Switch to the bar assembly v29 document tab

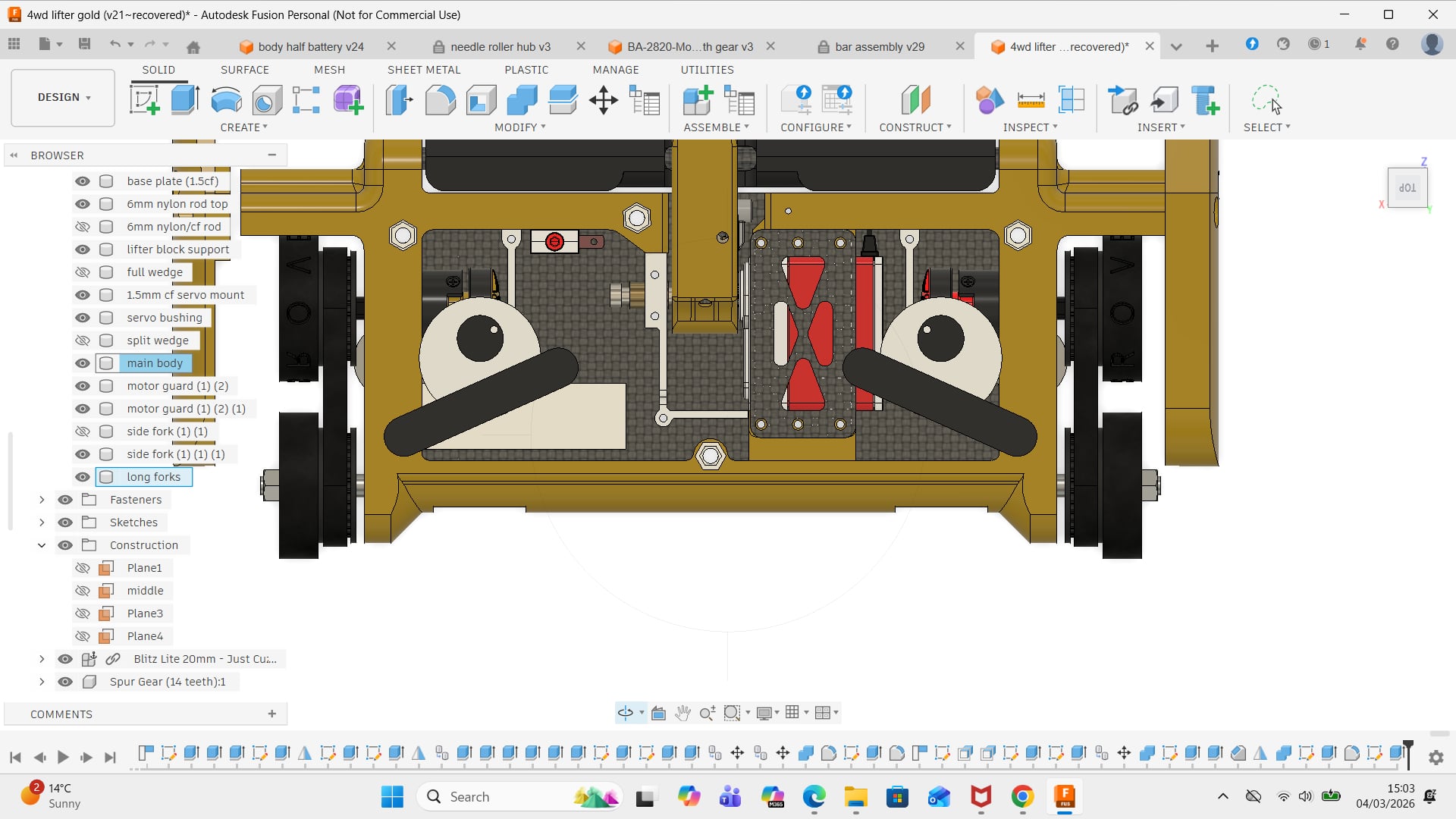point(880,47)
